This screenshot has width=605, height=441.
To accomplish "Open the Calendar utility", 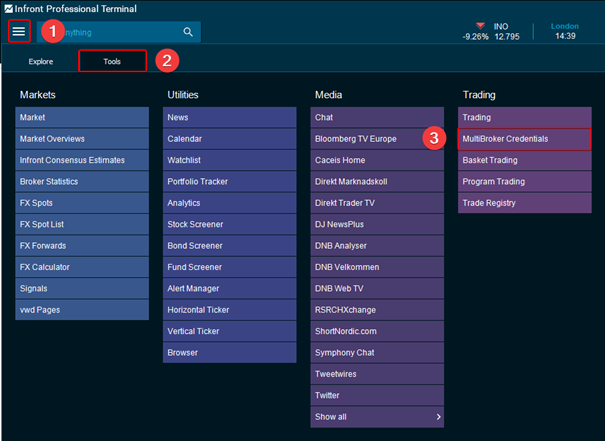I will (x=230, y=139).
